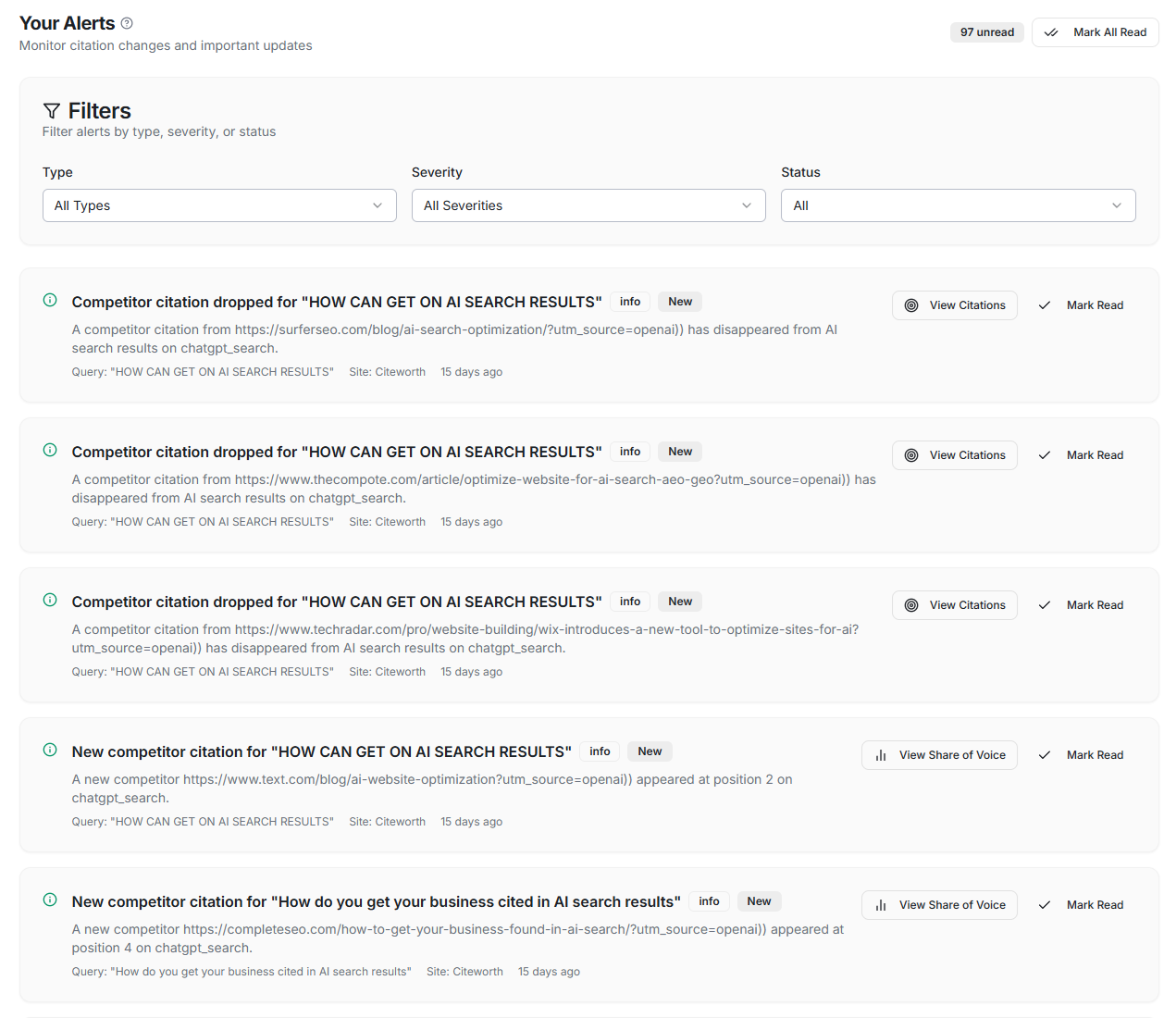Open the All Types dropdown
This screenshot has width=1176, height=1018.
(x=219, y=205)
